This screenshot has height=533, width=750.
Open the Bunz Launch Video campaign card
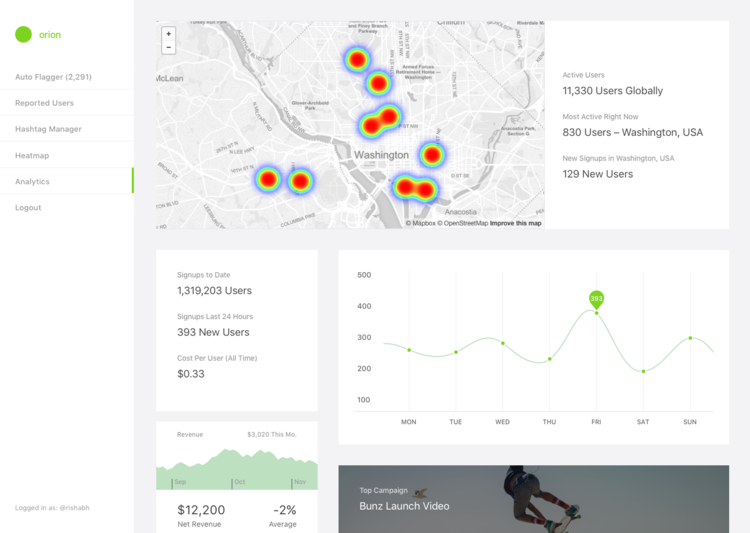534,499
